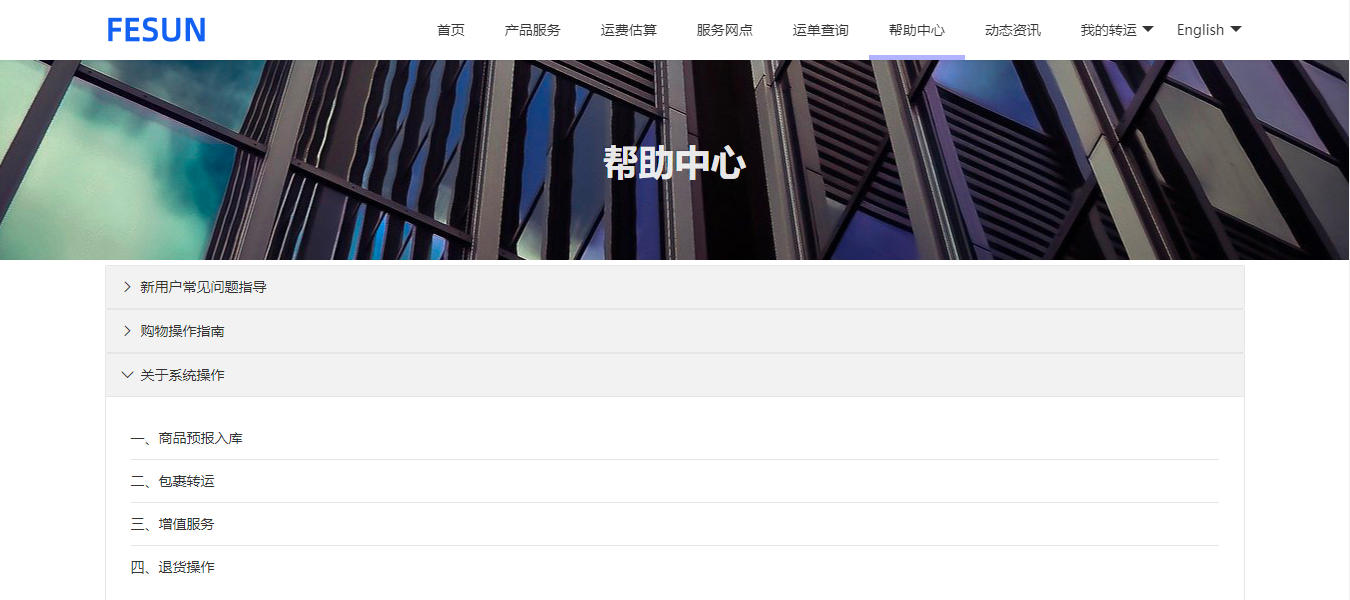Open 三、增值服务 help article
This screenshot has width=1350, height=600.
(173, 524)
